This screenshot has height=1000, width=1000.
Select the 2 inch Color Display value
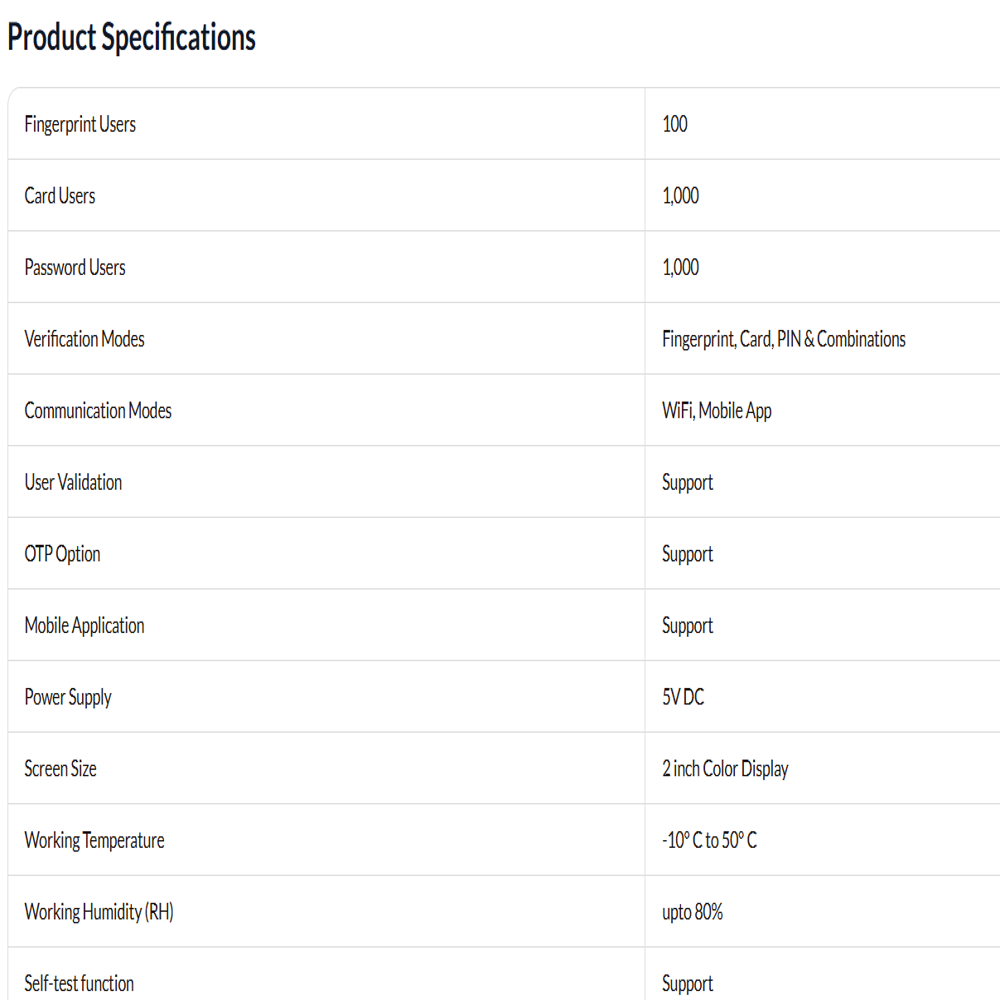[x=726, y=769]
